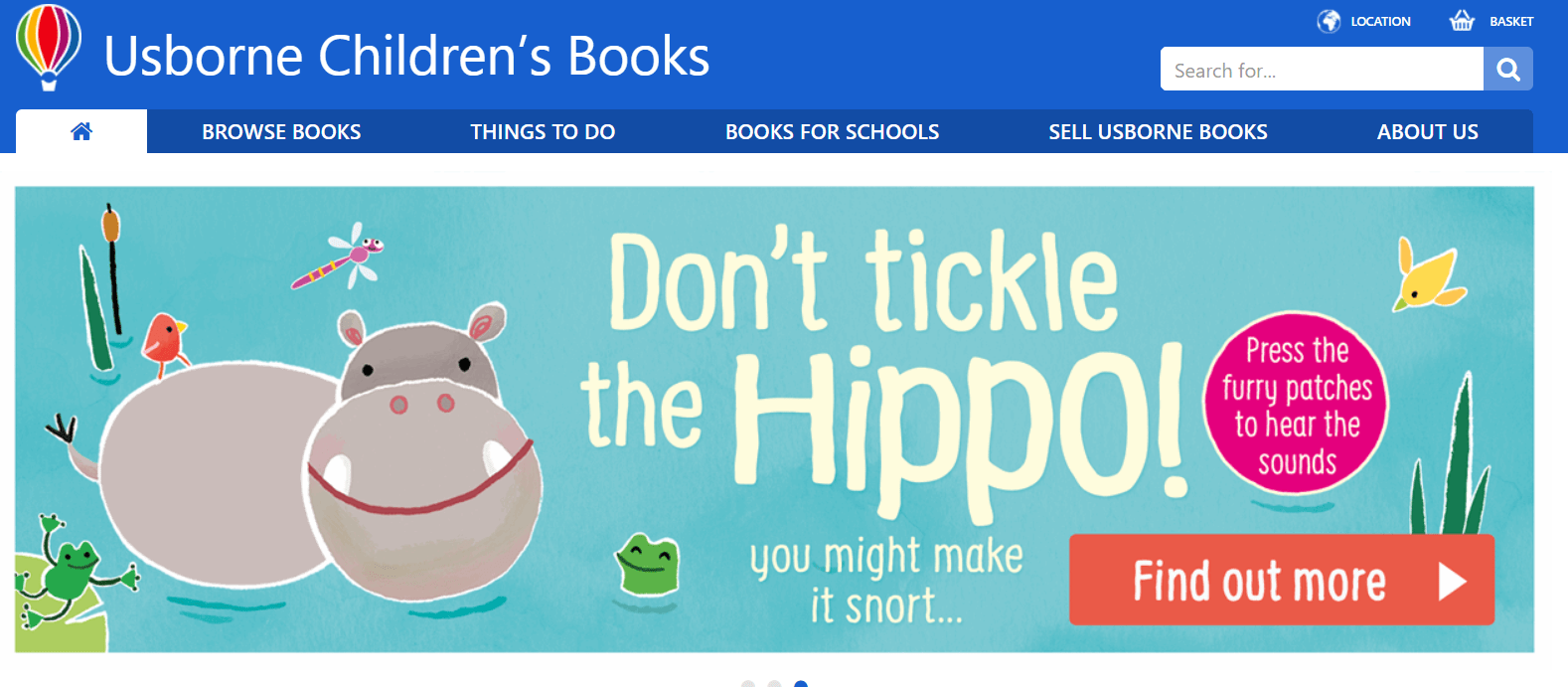Open Browse Books menu

coord(281,132)
